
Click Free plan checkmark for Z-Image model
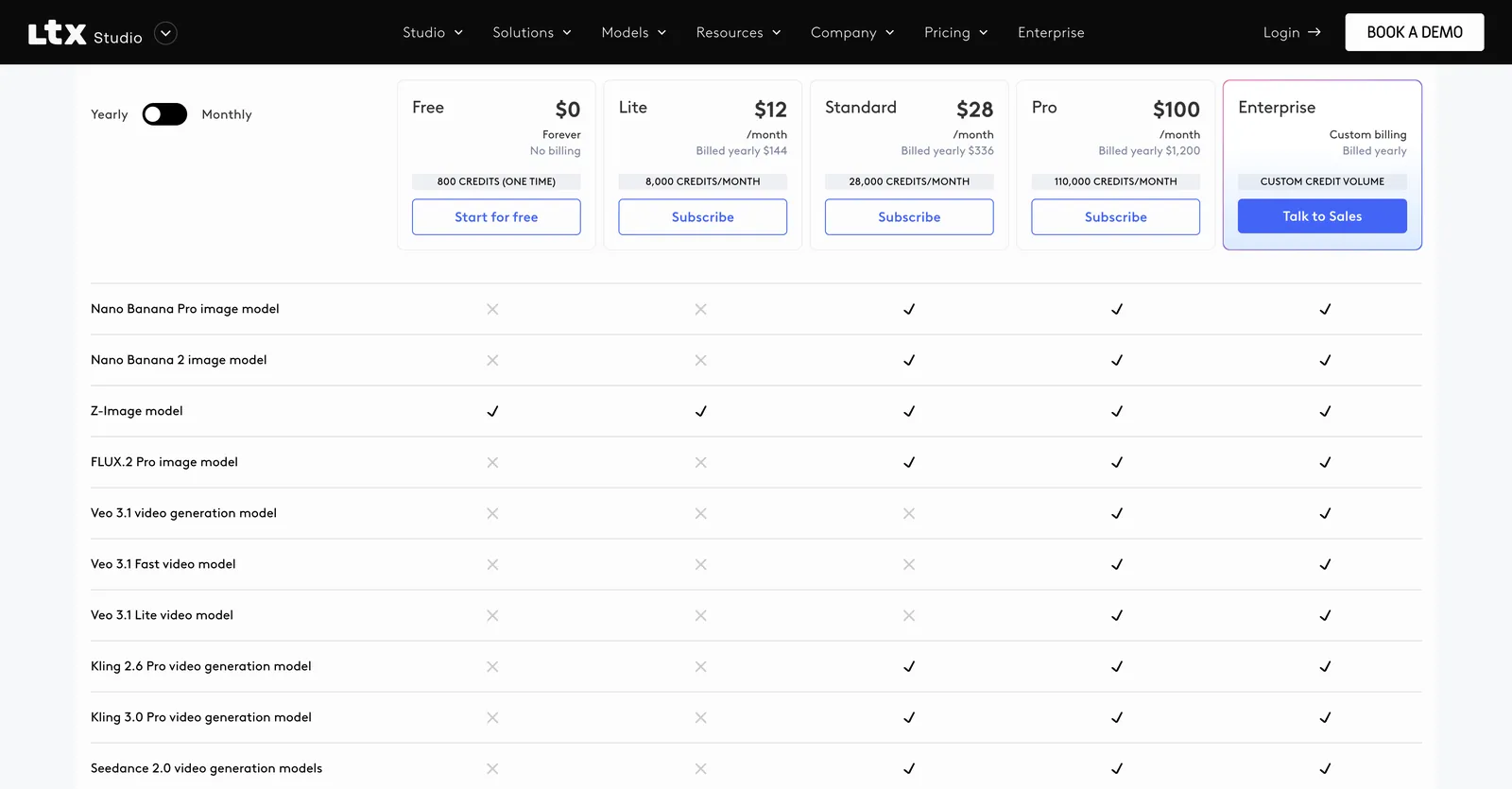click(x=492, y=411)
